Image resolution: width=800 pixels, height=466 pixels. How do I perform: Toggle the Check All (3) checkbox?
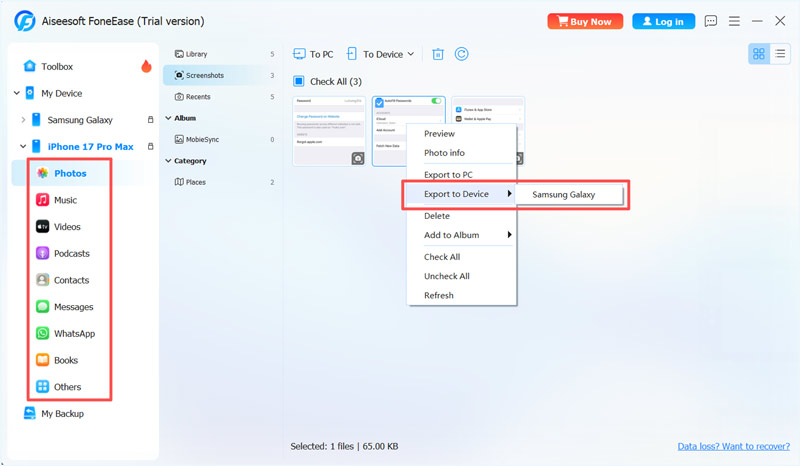299,81
